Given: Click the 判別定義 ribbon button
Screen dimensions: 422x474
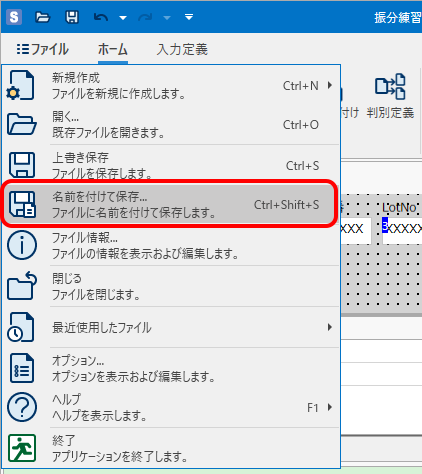Looking at the screenshot, I should (390, 96).
